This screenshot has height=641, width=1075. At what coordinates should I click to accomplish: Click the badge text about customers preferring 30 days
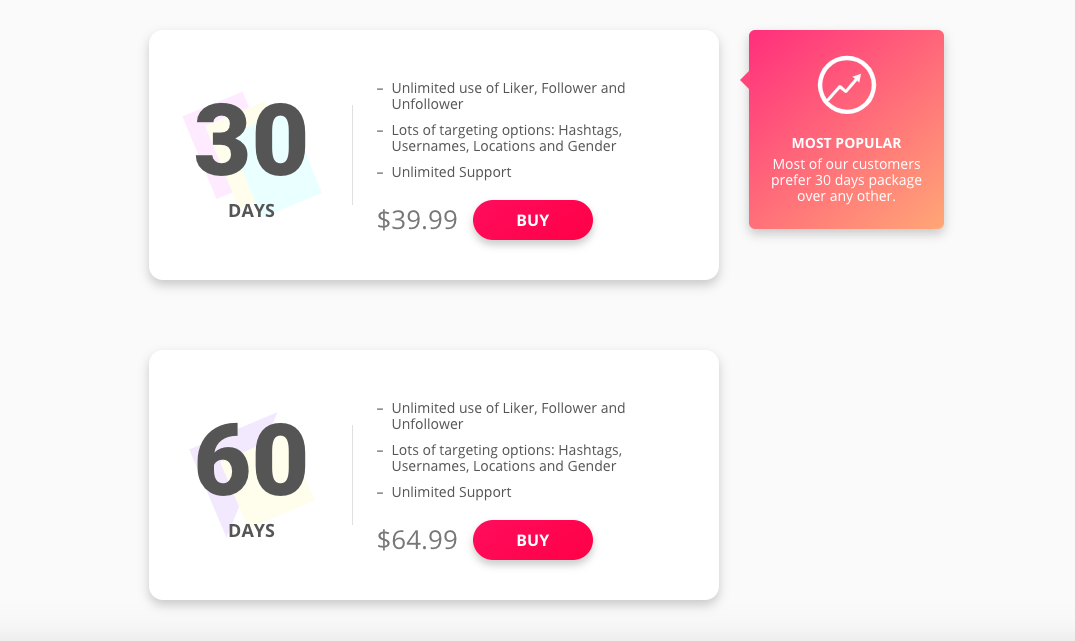(x=846, y=180)
